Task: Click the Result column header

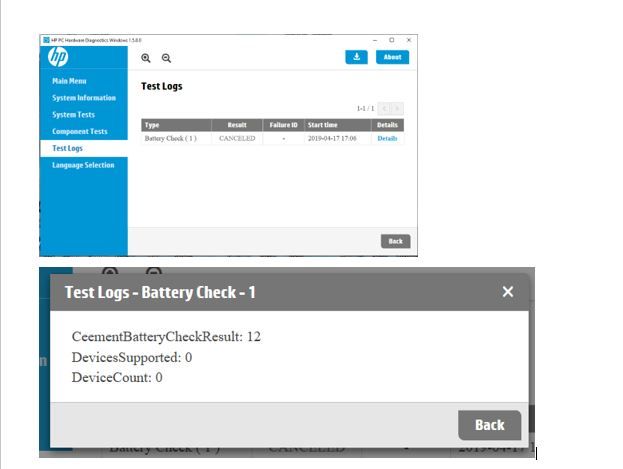Action: pyautogui.click(x=237, y=125)
